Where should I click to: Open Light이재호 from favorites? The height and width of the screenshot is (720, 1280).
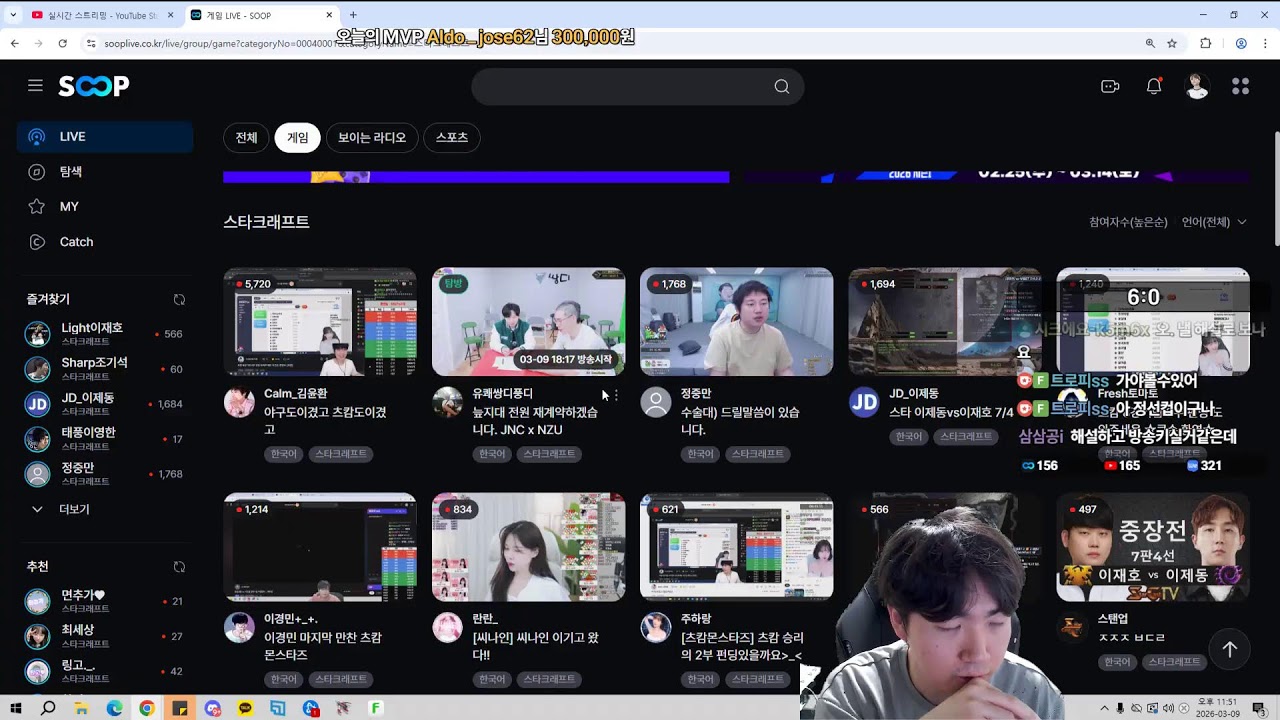click(105, 334)
